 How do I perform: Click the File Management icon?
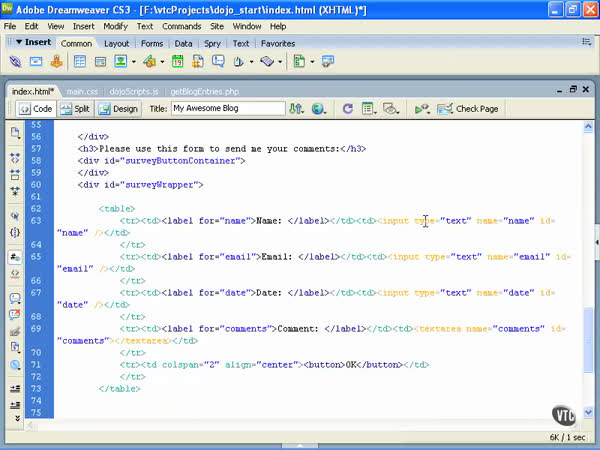coord(296,109)
